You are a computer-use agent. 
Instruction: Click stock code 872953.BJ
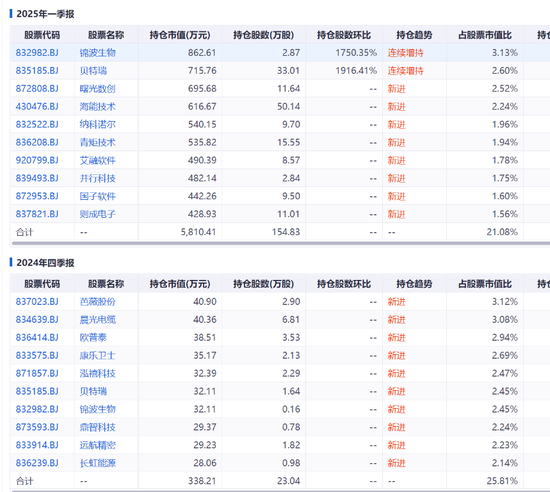pos(37,196)
